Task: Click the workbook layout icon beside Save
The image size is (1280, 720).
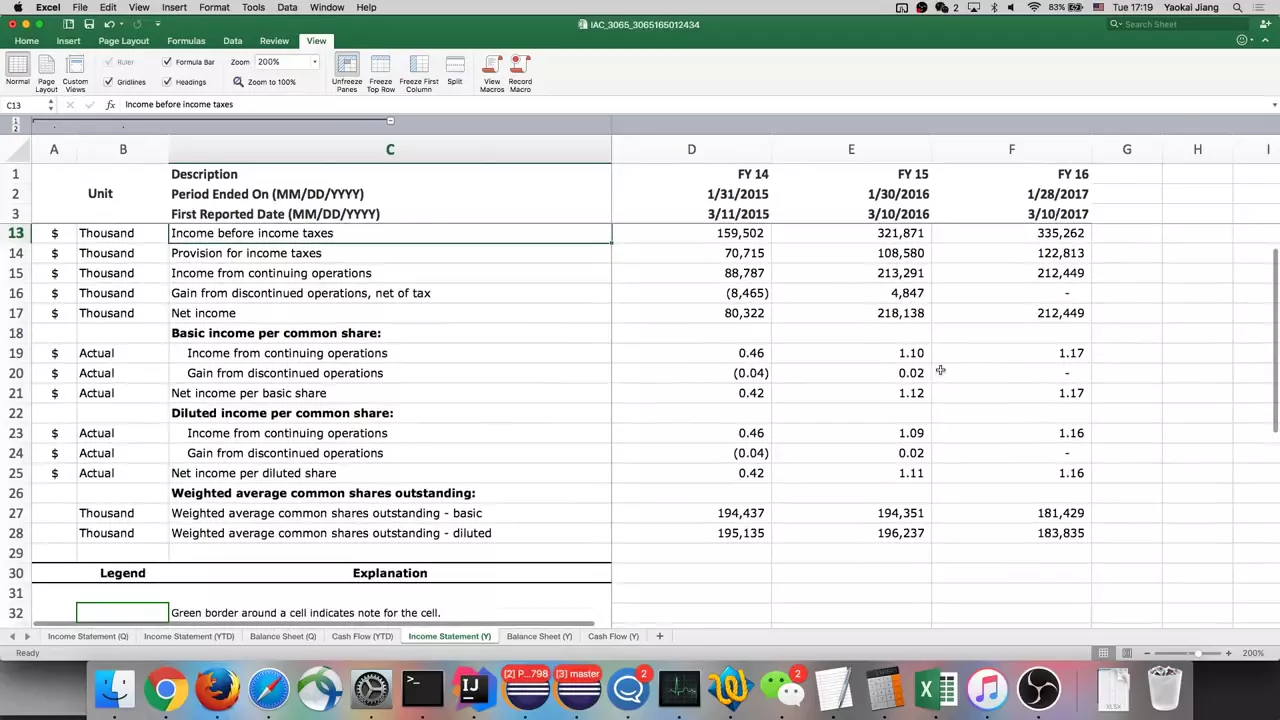Action: [x=68, y=24]
